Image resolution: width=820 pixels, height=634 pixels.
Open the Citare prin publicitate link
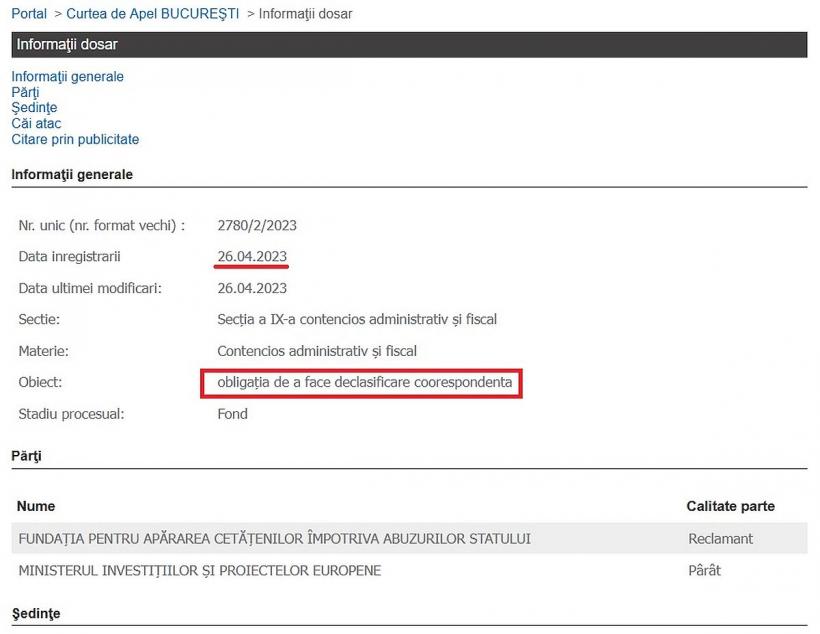(75, 139)
